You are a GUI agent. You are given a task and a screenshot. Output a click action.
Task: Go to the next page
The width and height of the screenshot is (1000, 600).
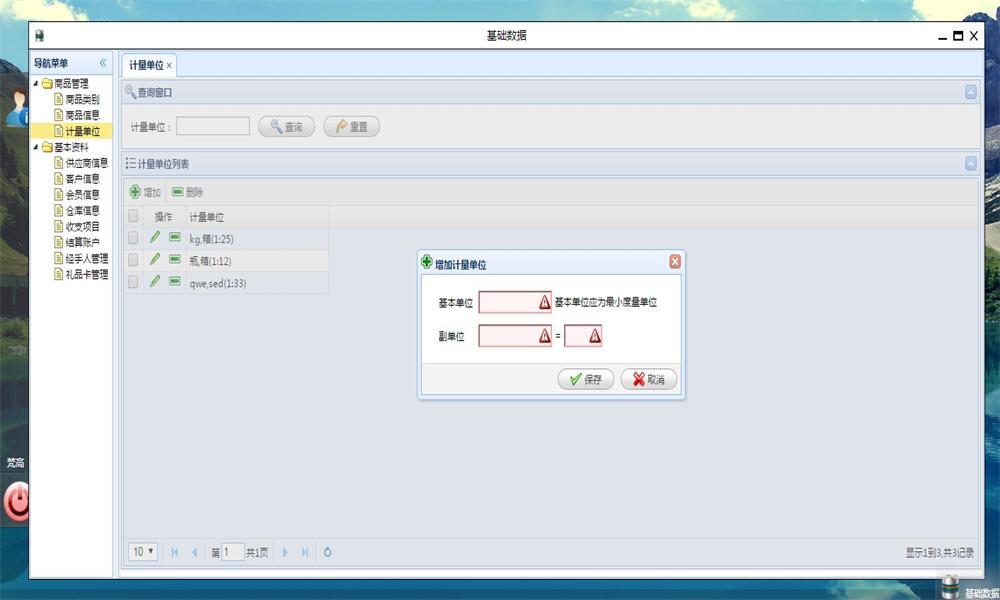(x=284, y=552)
